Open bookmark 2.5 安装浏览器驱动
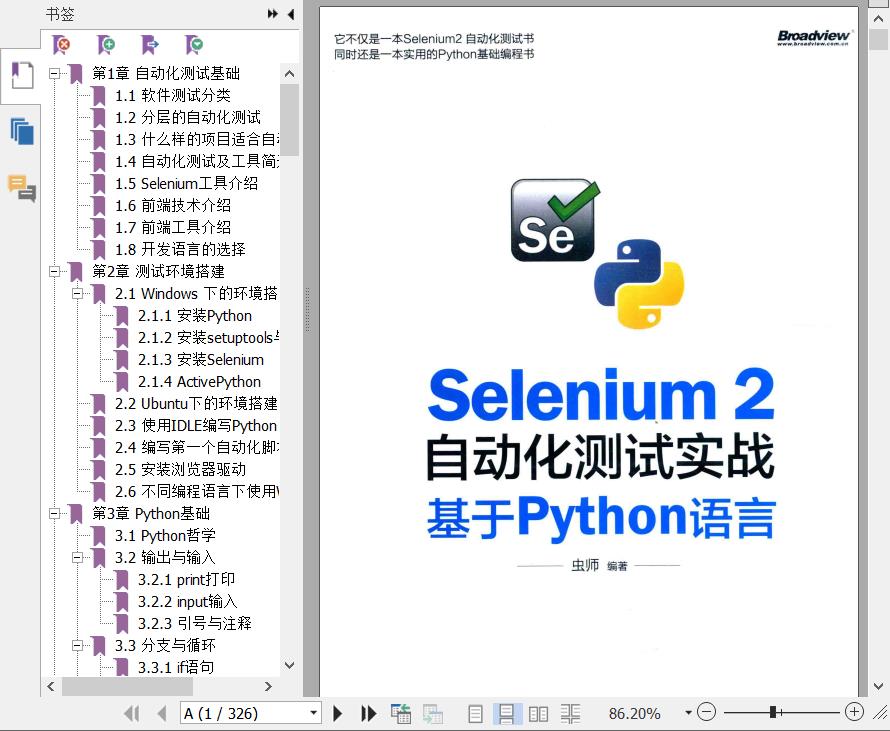The width and height of the screenshot is (890, 731). (x=180, y=469)
